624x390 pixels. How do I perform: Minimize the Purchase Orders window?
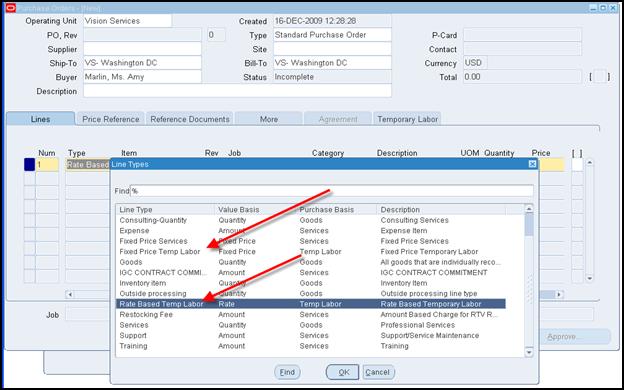pos(593,8)
